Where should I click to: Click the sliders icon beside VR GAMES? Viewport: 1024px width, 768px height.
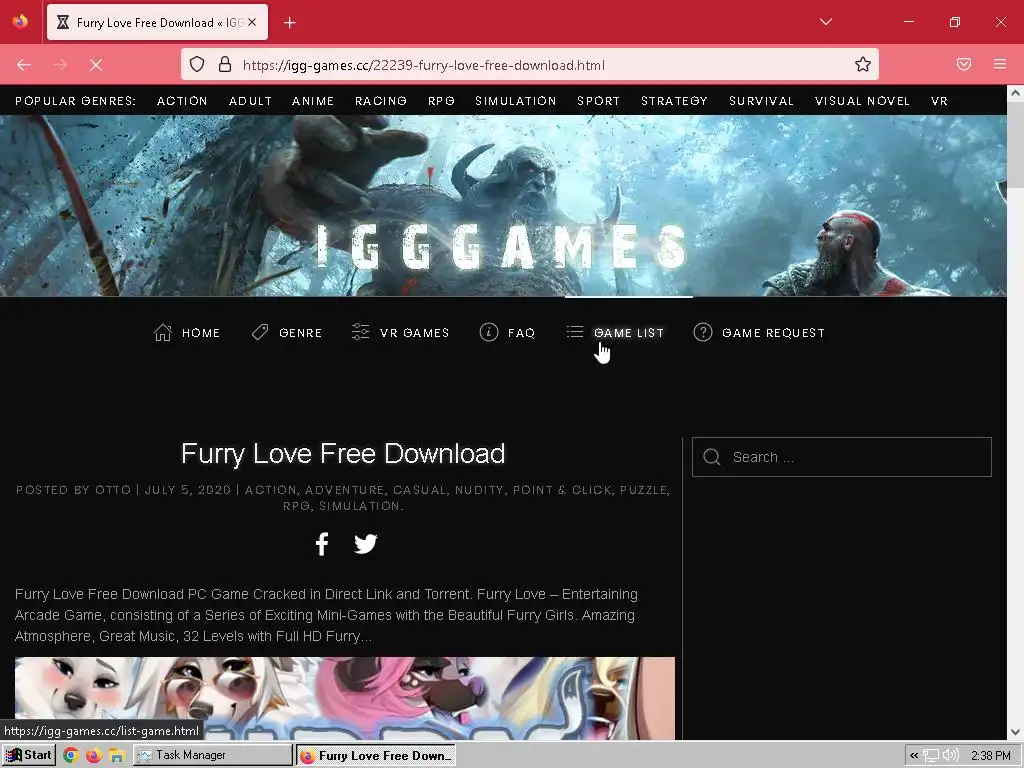(360, 332)
